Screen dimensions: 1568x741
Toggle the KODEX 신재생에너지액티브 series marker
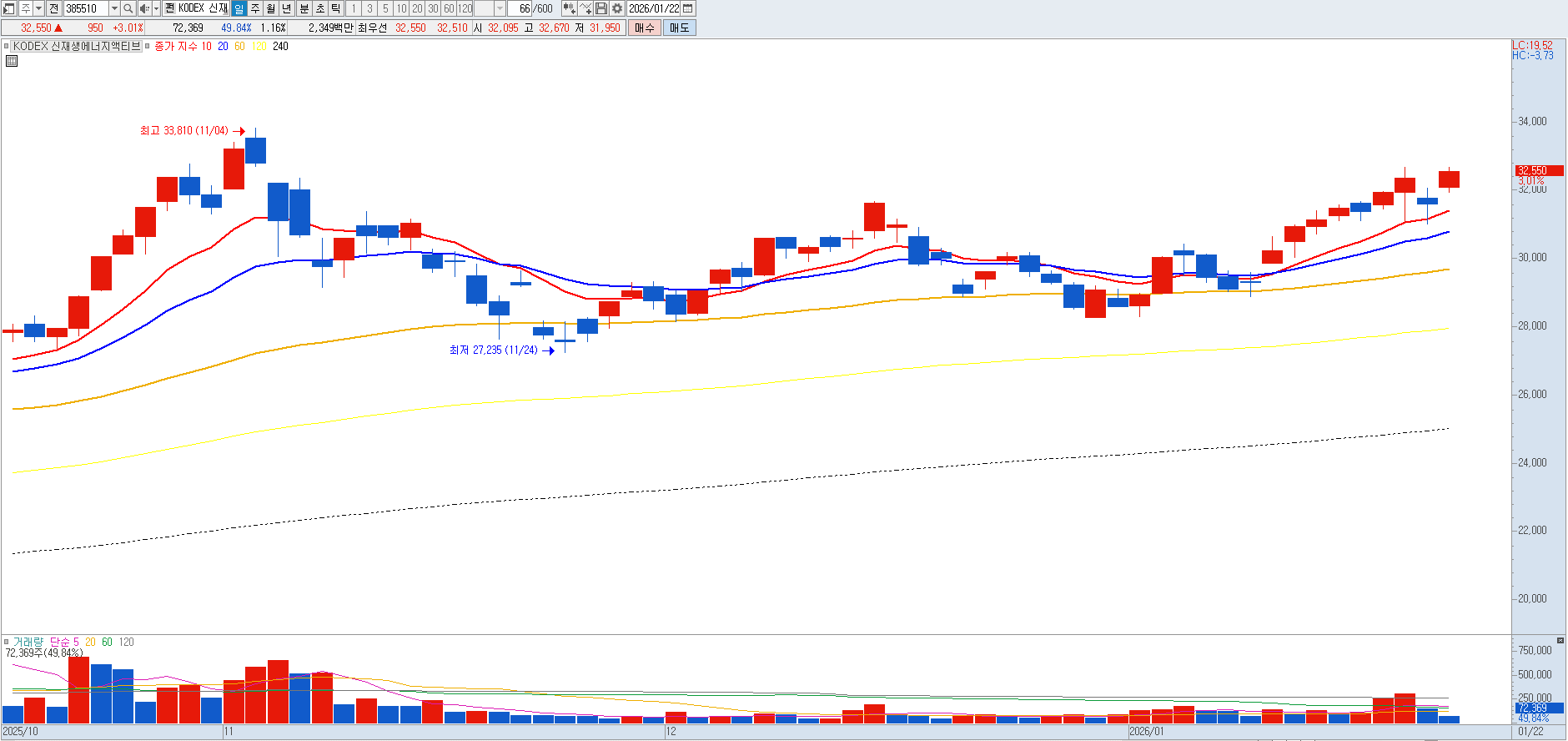pyautogui.click(x=7, y=47)
